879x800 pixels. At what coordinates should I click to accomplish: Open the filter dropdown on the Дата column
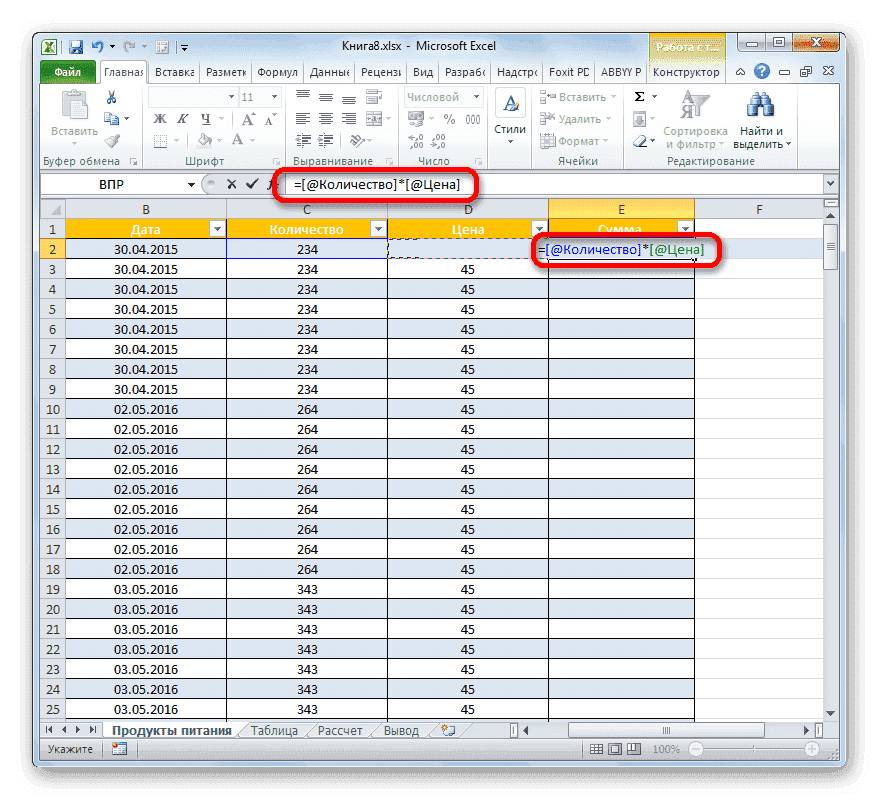point(218,228)
